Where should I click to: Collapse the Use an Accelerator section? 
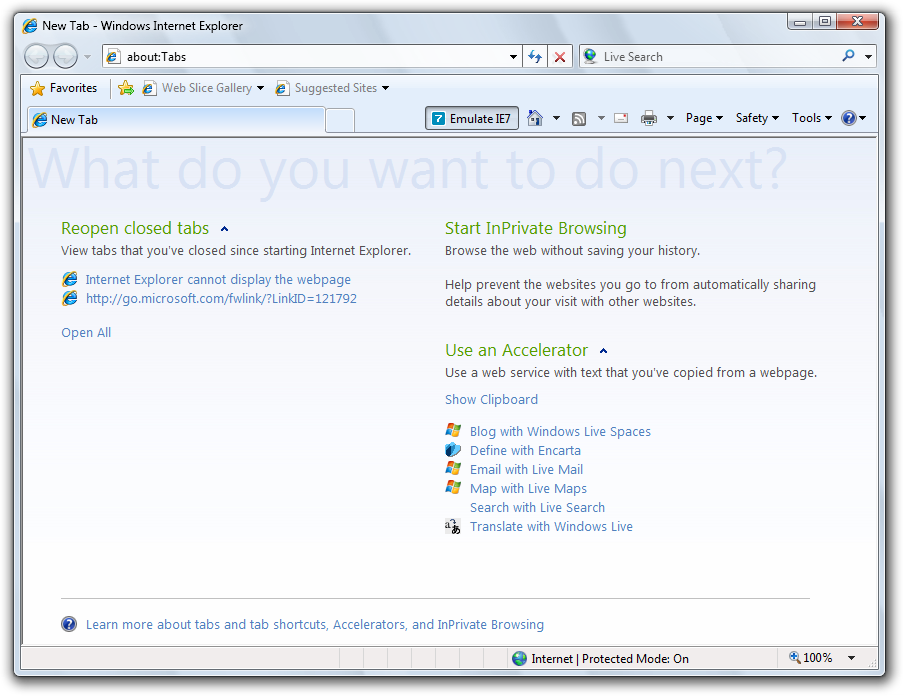(604, 351)
